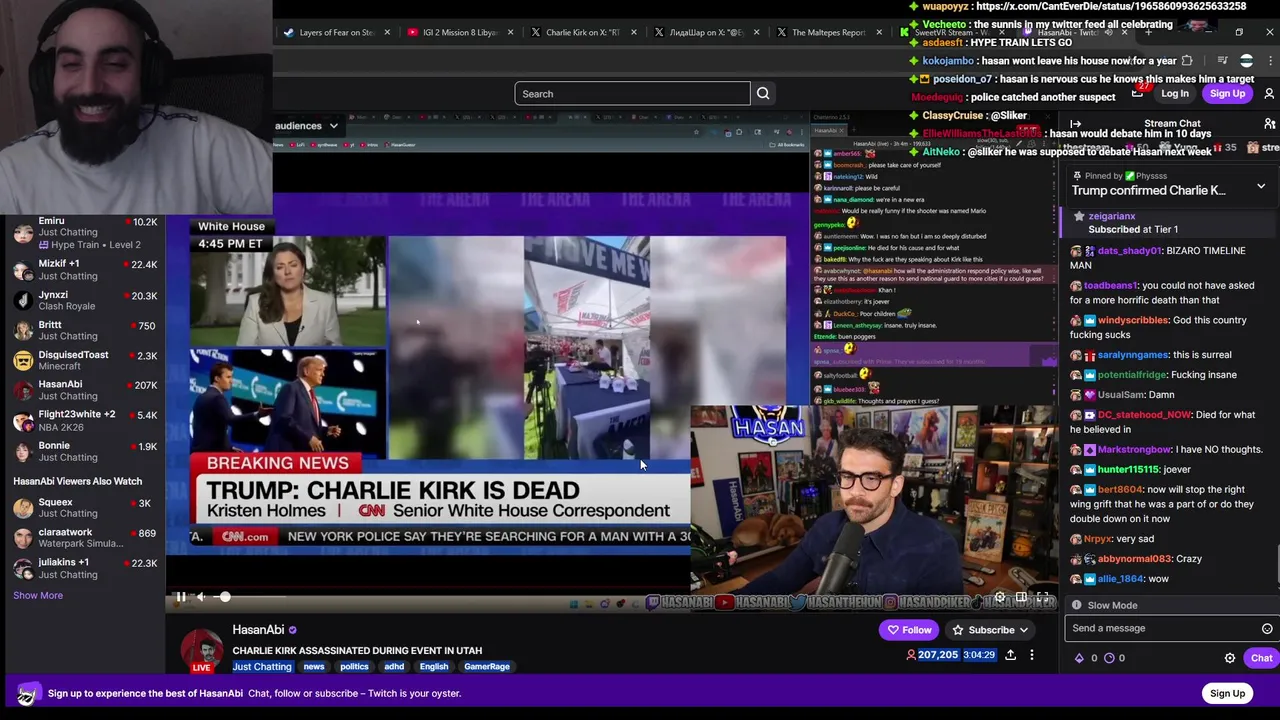The image size is (1280, 720).
Task: Share the stream via share icon
Action: click(1010, 655)
